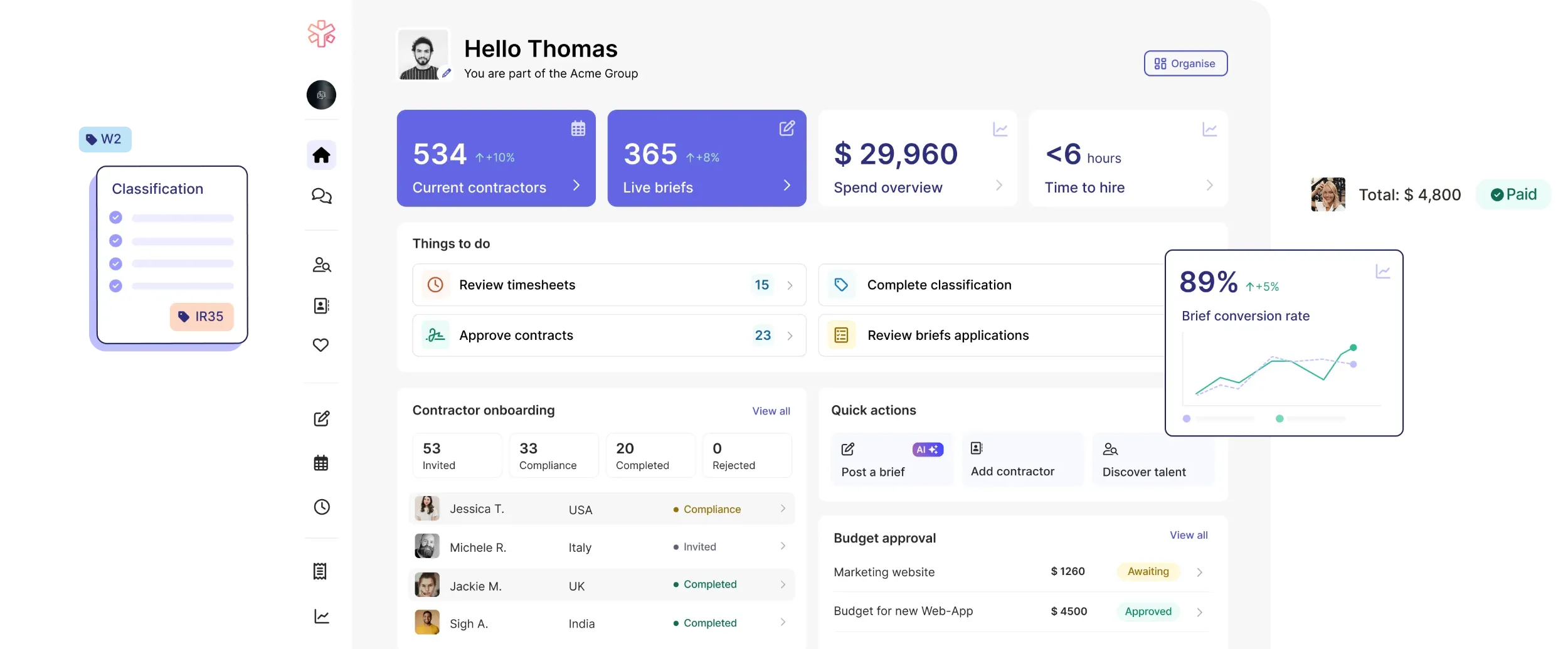Open the chat messages icon in the sidebar

(x=322, y=196)
